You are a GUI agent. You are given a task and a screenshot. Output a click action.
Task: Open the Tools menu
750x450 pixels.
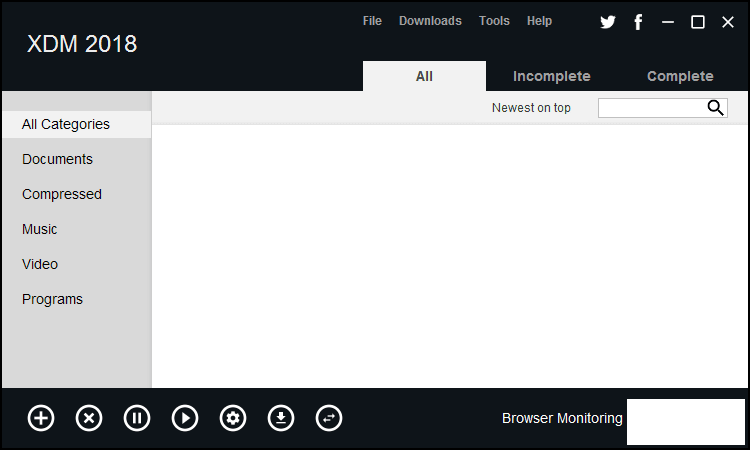click(x=495, y=21)
